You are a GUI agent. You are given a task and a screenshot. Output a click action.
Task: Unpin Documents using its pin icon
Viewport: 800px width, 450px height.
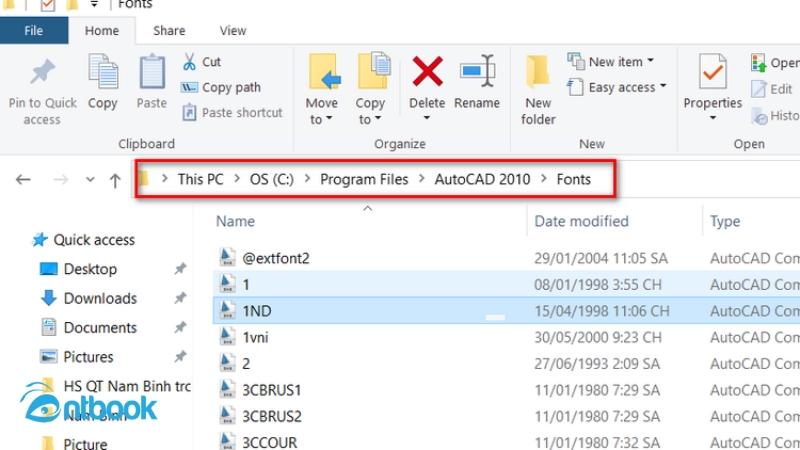coord(180,328)
